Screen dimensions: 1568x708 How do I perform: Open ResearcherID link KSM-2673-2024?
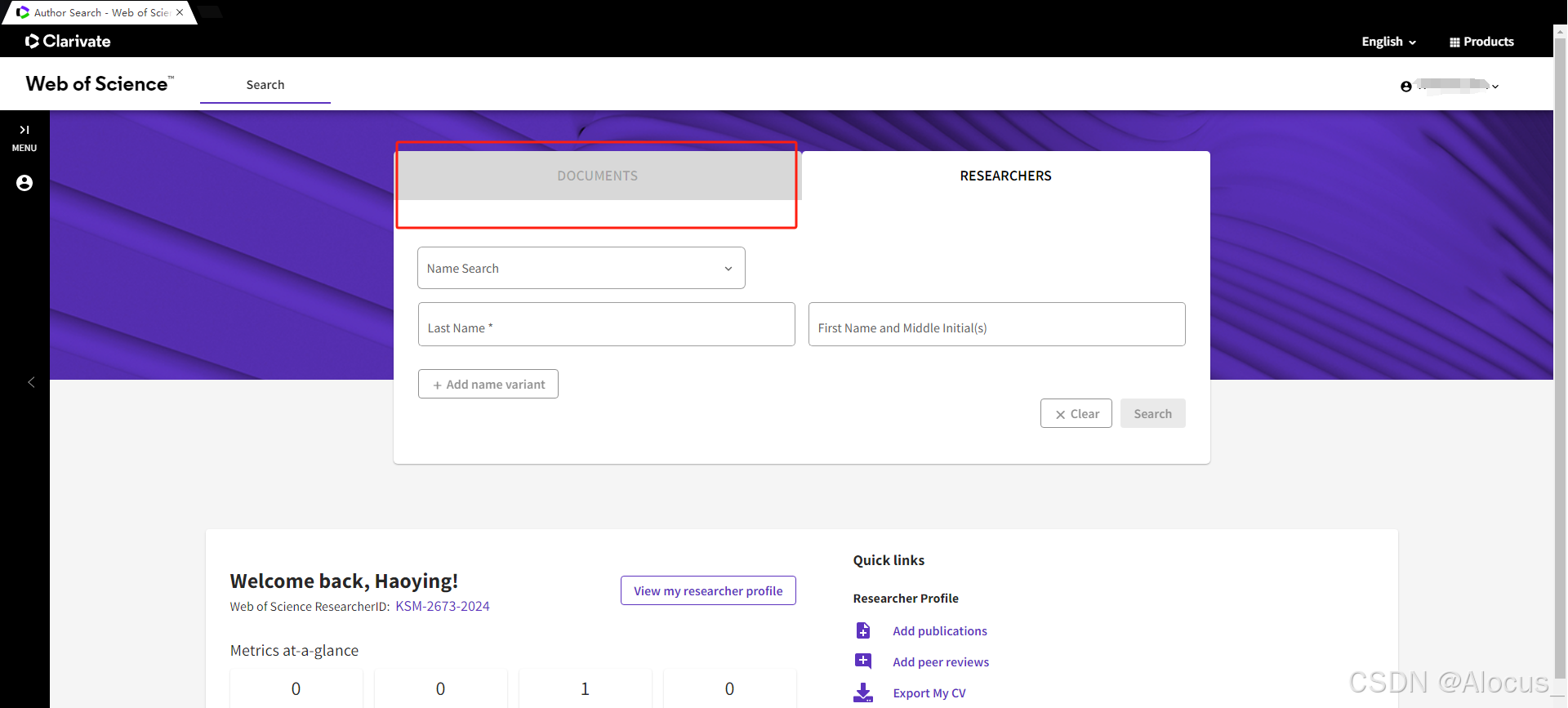(443, 606)
